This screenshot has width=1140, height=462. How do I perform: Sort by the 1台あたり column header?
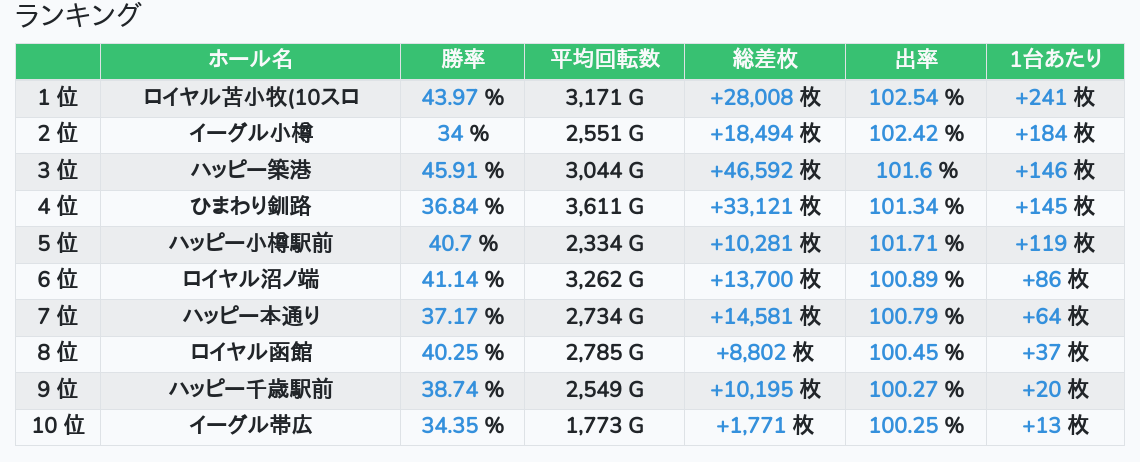pyautogui.click(x=1055, y=60)
